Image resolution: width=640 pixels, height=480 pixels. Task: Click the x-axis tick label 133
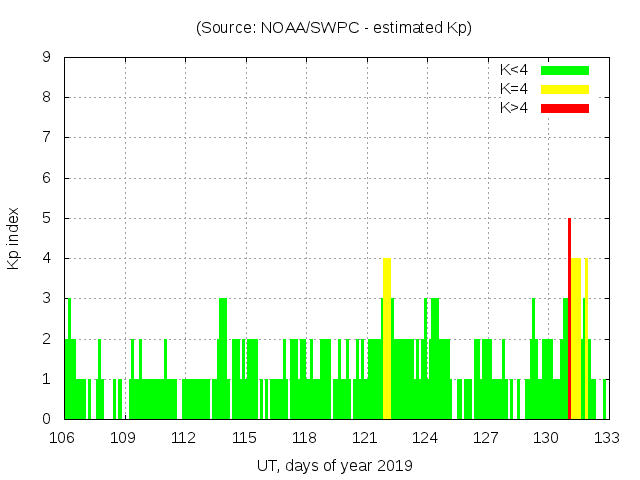(x=607, y=438)
